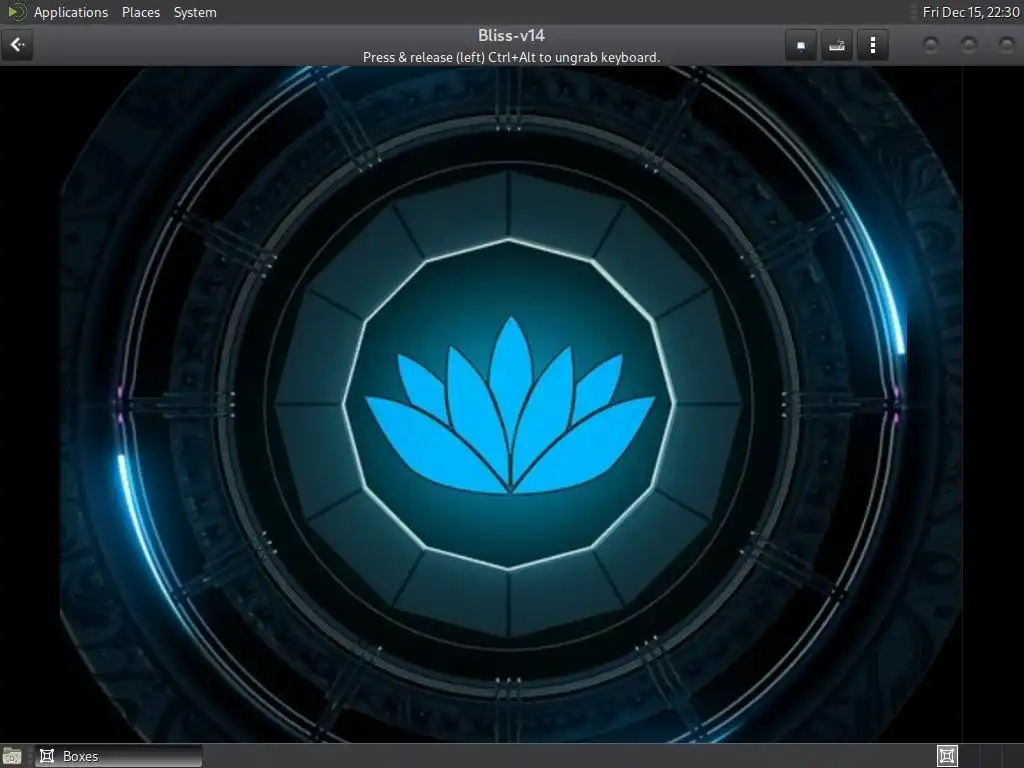Image resolution: width=1024 pixels, height=768 pixels.
Task: Click the middle round window control button
Action: tap(968, 45)
